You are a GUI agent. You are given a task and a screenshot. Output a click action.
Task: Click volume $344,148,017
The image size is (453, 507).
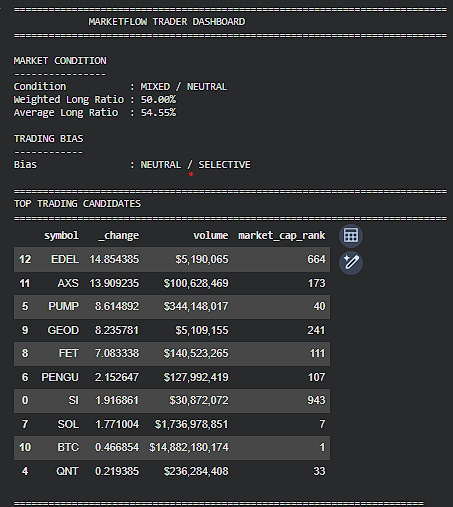click(x=196, y=306)
